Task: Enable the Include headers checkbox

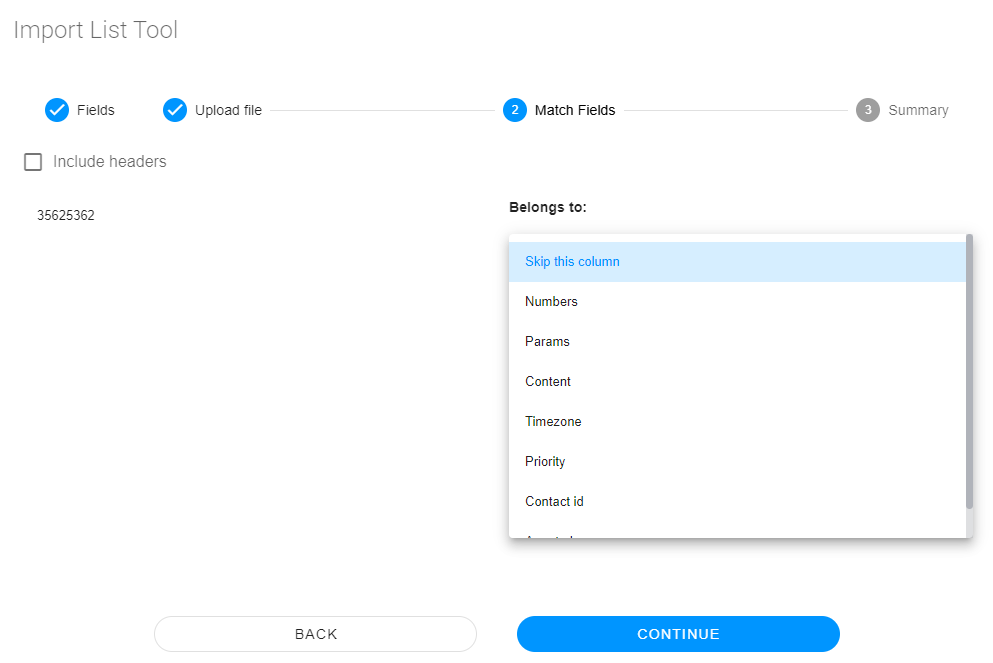Action: tap(33, 162)
